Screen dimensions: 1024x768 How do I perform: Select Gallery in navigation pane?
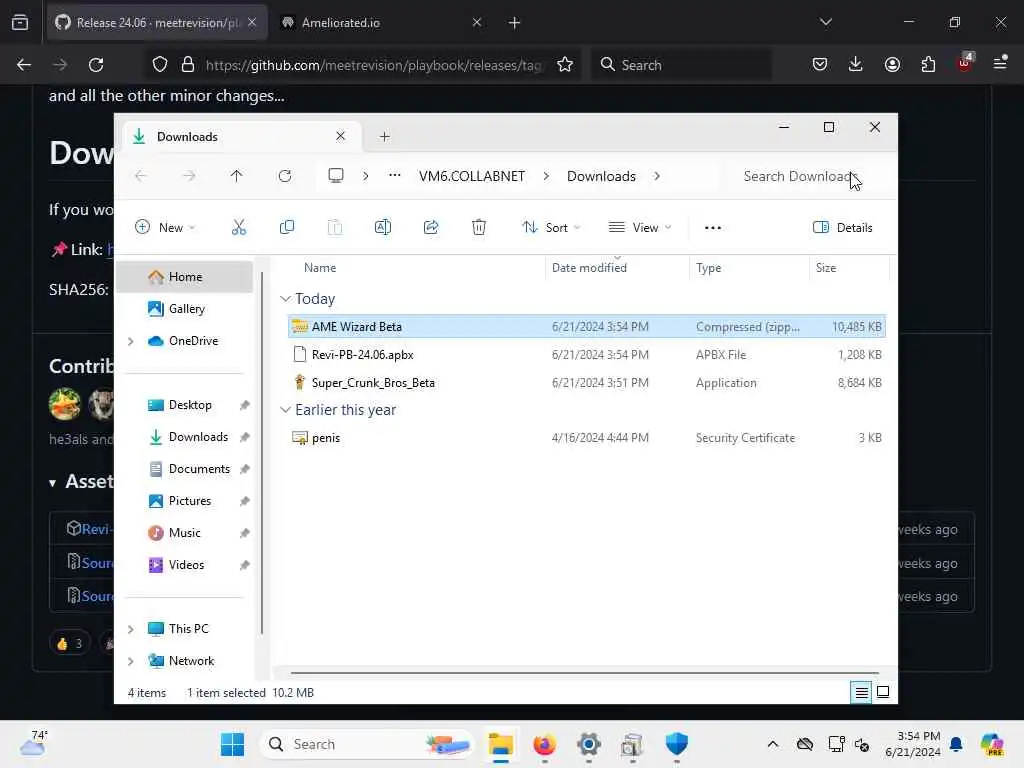pos(185,309)
